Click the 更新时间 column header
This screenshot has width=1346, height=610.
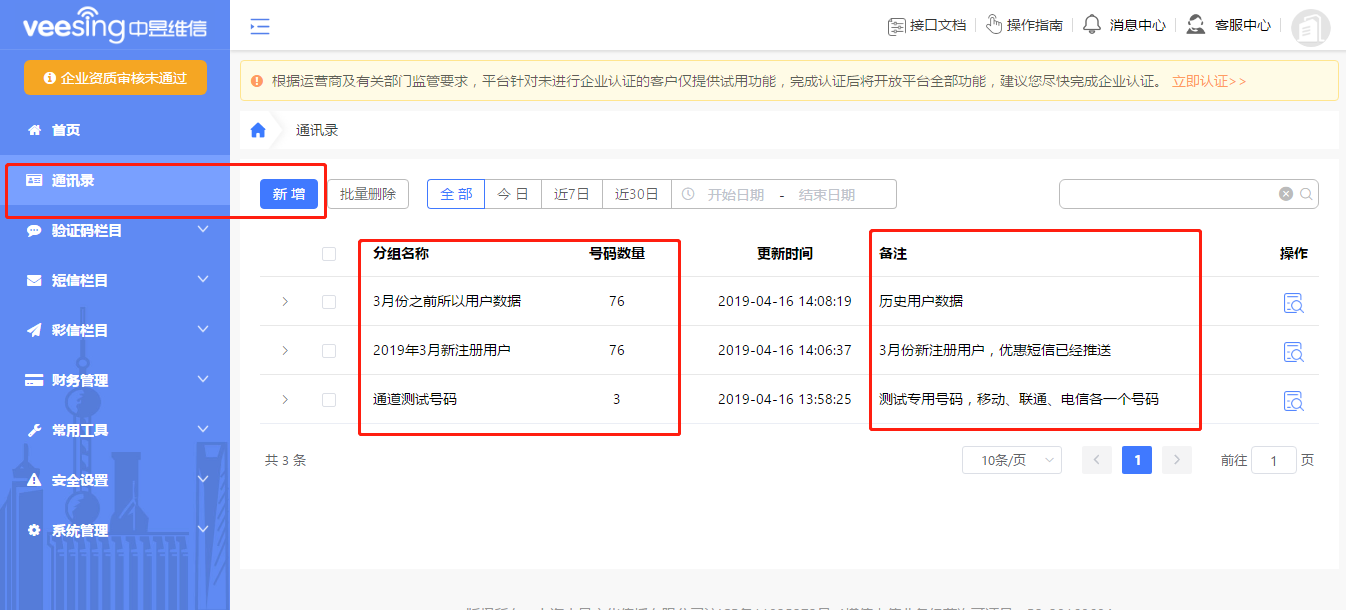[785, 254]
